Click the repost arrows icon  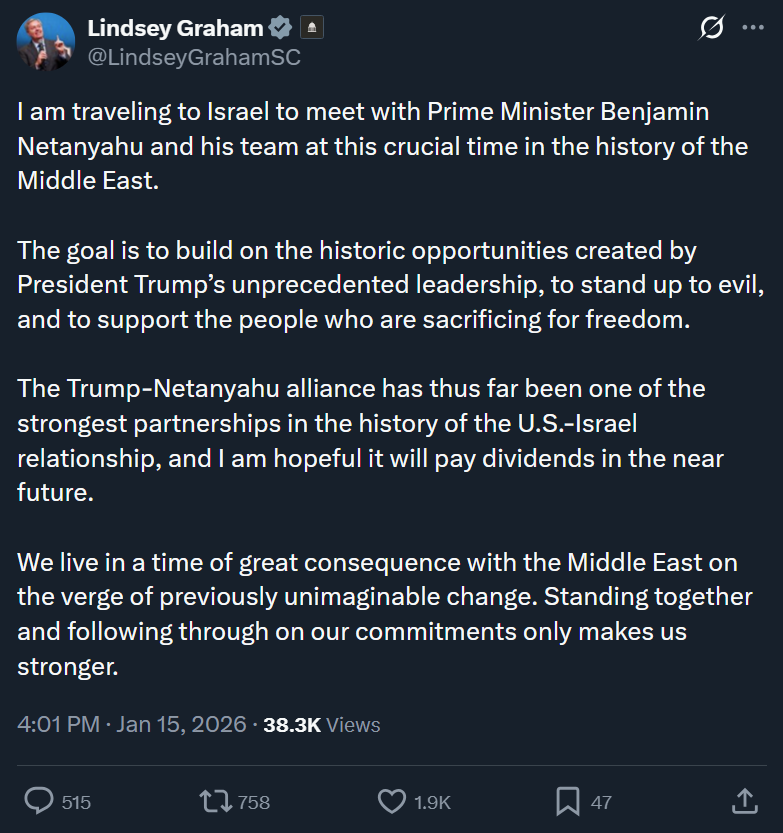(x=215, y=801)
